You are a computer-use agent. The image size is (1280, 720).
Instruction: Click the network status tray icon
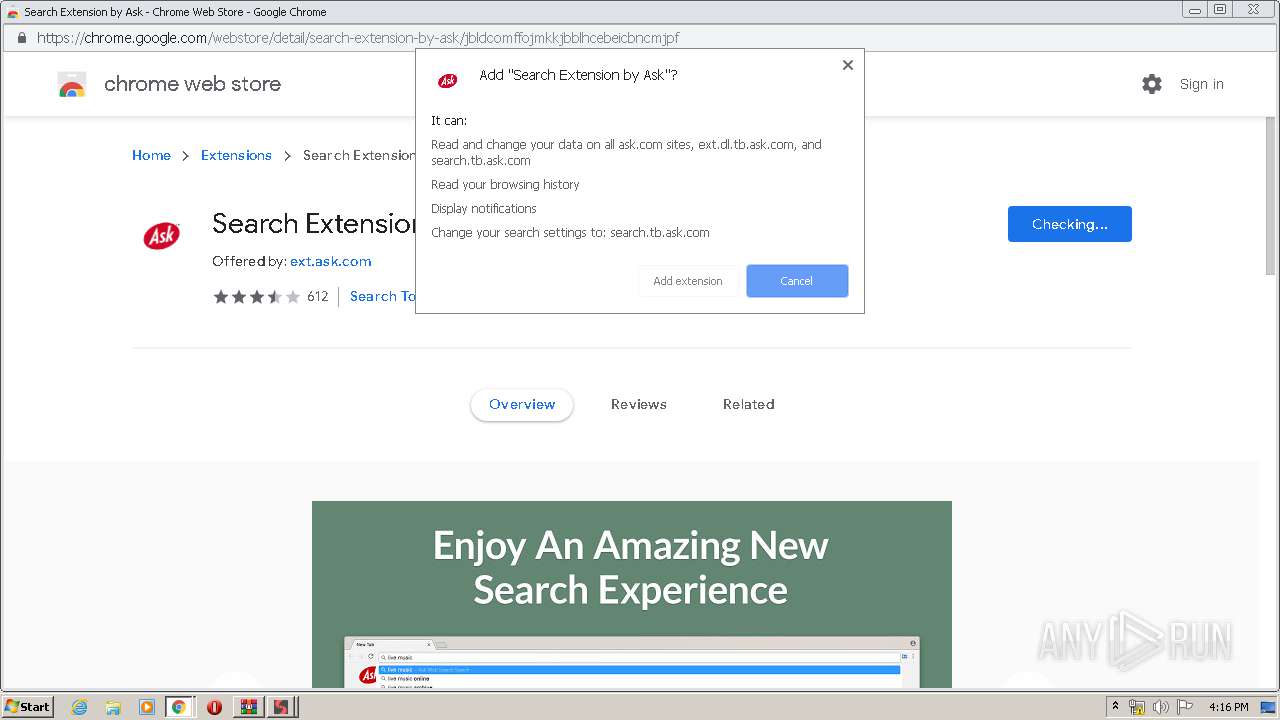pyautogui.click(x=1137, y=707)
